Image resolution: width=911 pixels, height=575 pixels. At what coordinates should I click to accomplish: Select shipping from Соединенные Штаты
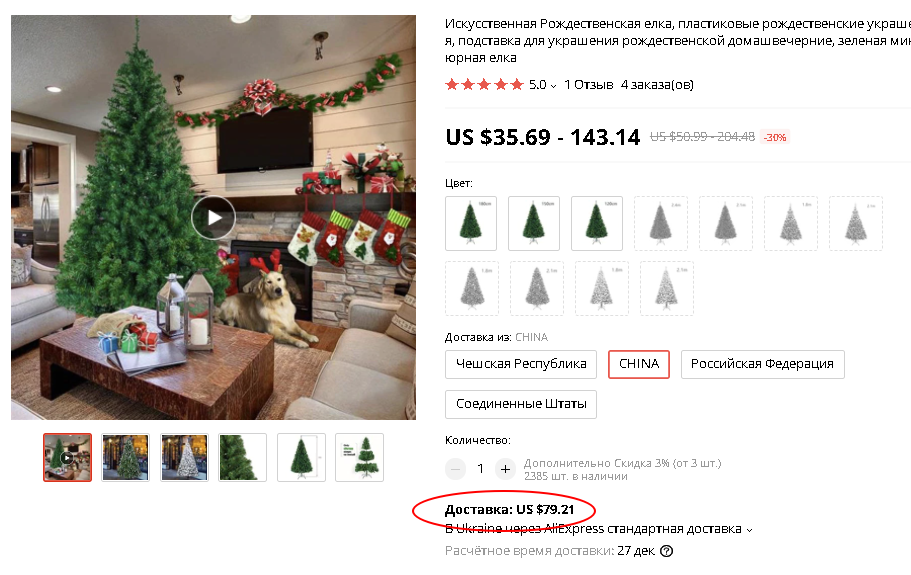521,404
